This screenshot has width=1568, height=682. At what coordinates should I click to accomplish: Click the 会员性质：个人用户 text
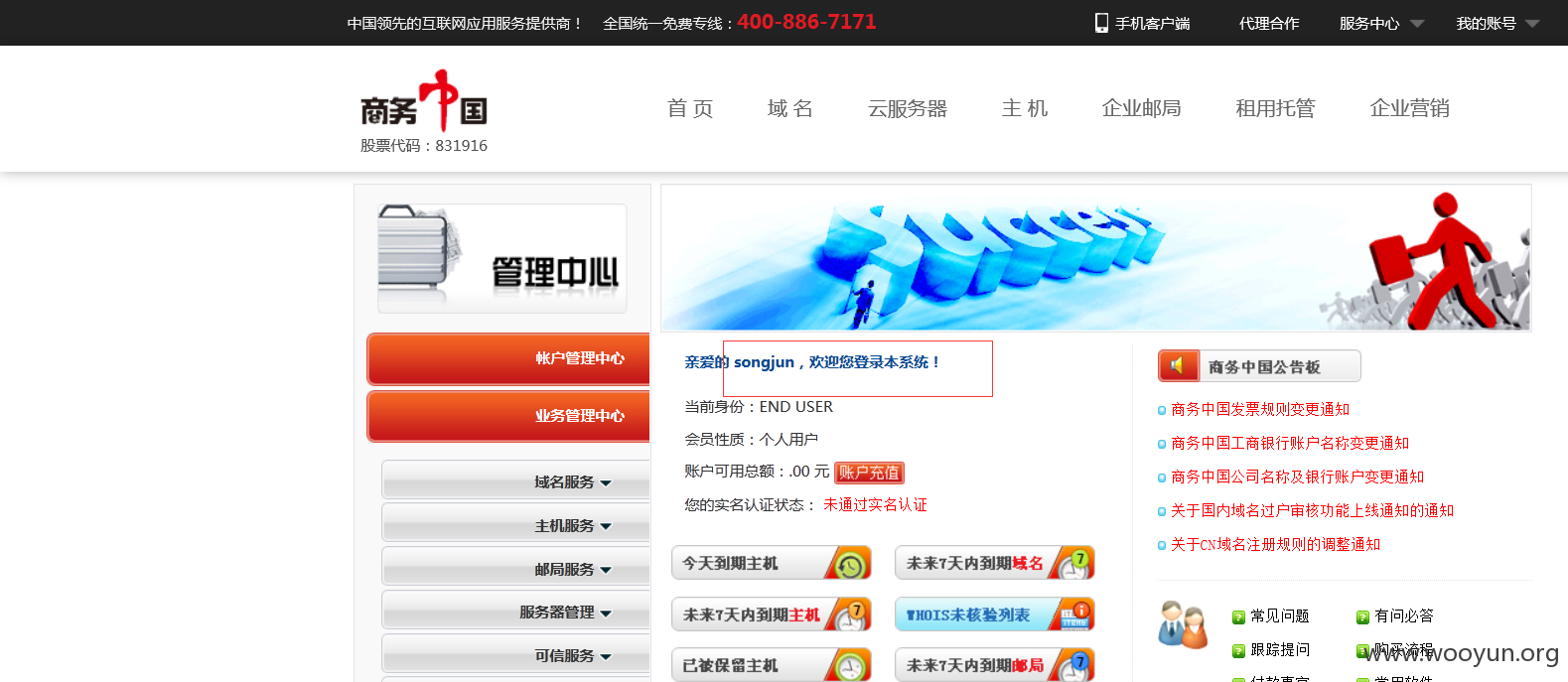point(751,440)
